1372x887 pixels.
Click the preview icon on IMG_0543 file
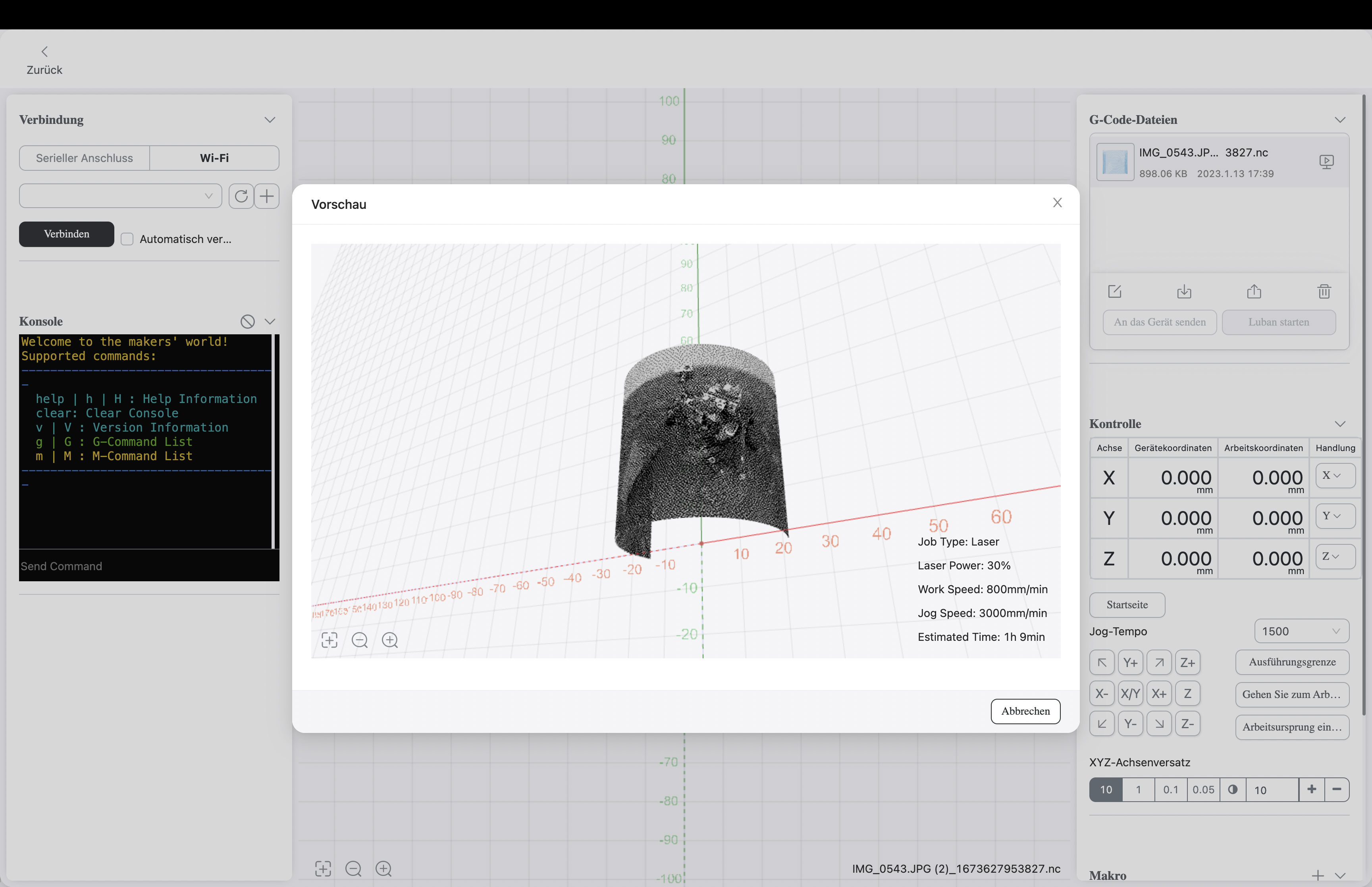[1326, 162]
